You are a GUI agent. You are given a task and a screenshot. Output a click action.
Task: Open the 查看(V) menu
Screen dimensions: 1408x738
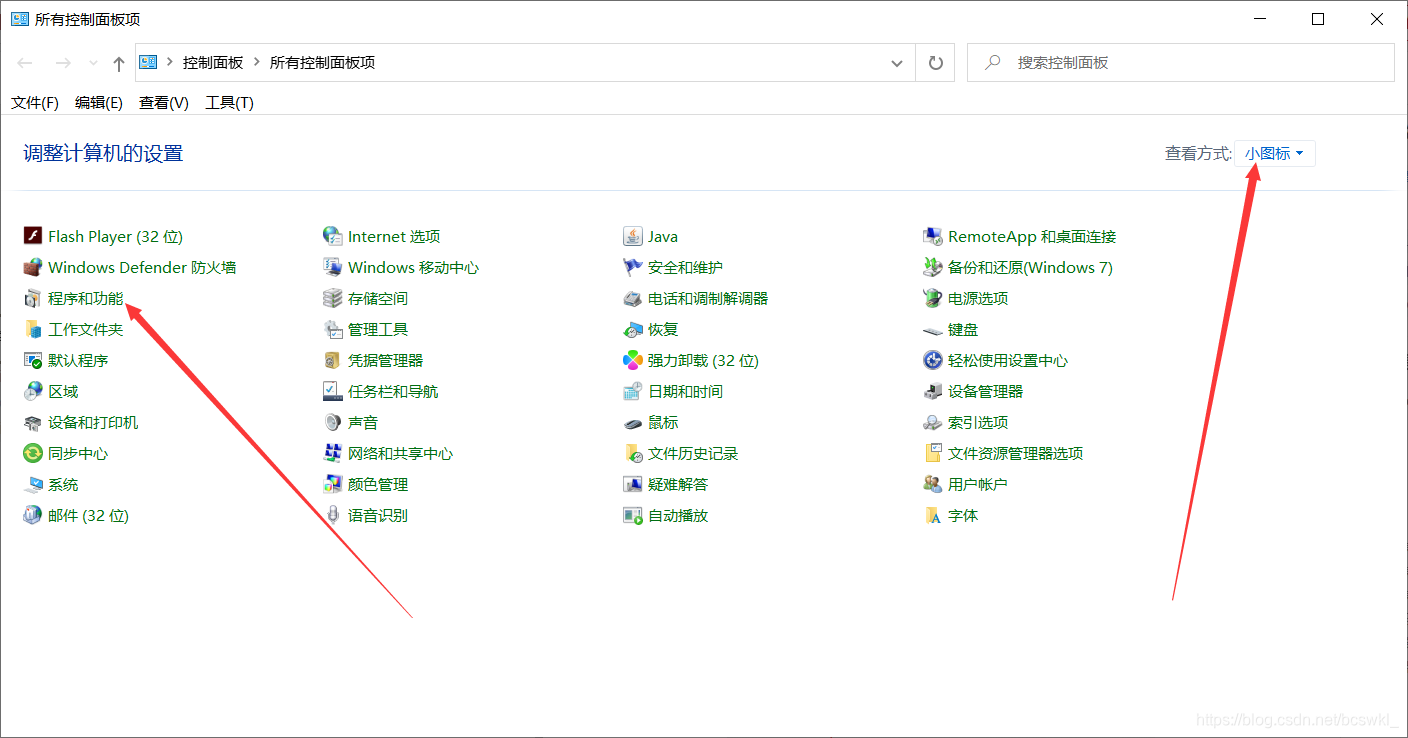[162, 102]
